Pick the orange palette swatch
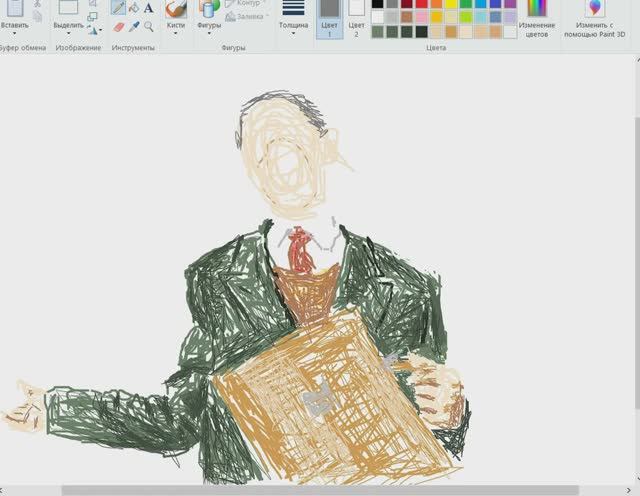Viewport: 640px width, 496px height. (x=436, y=4)
